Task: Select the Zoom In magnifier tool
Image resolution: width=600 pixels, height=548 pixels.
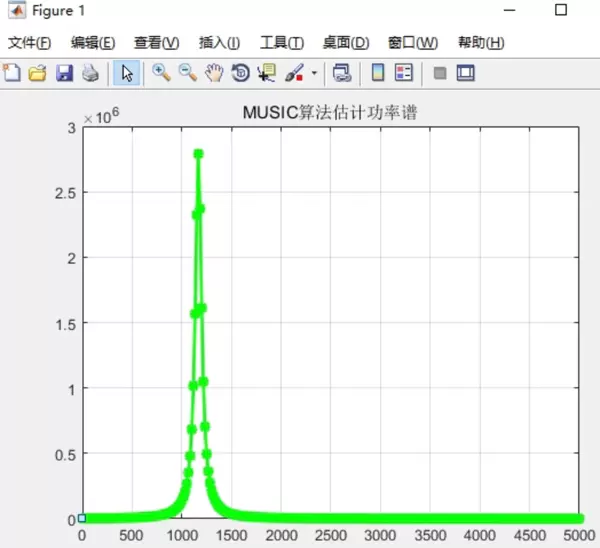Action: coord(160,73)
